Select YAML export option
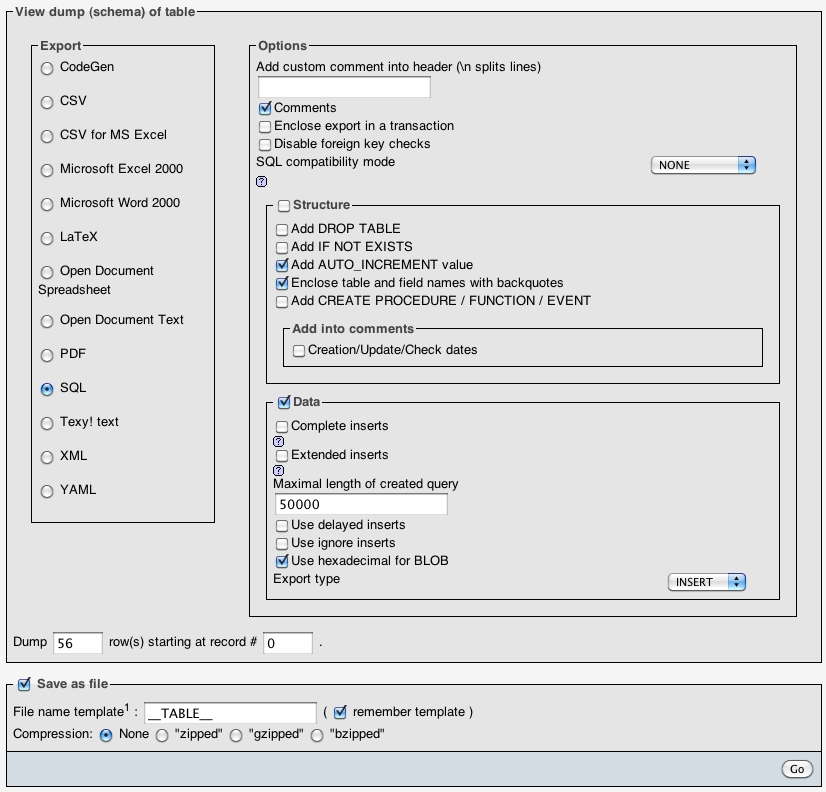 [x=47, y=492]
